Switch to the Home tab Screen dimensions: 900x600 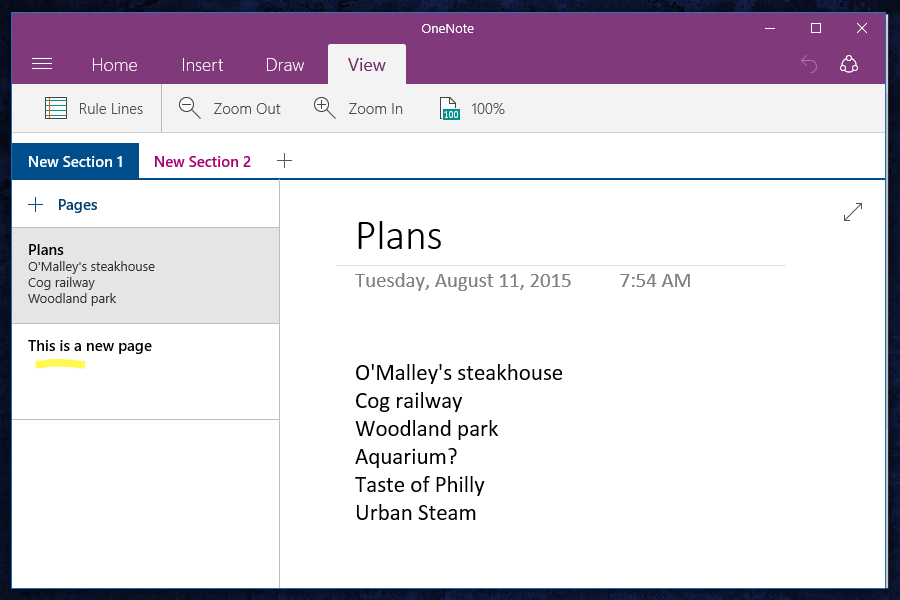click(114, 65)
